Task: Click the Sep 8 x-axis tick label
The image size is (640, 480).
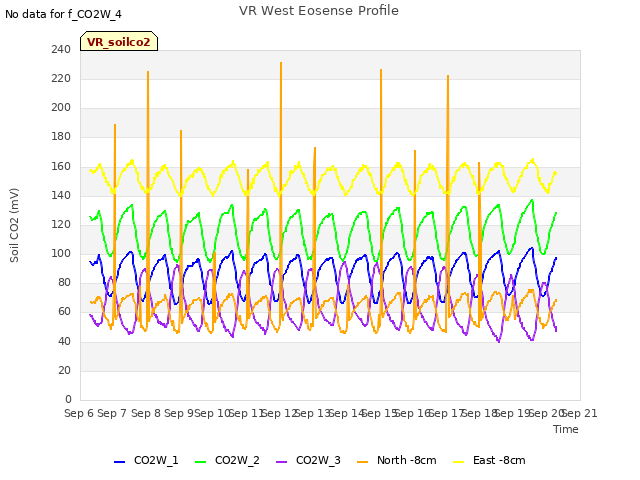Action: (145, 413)
